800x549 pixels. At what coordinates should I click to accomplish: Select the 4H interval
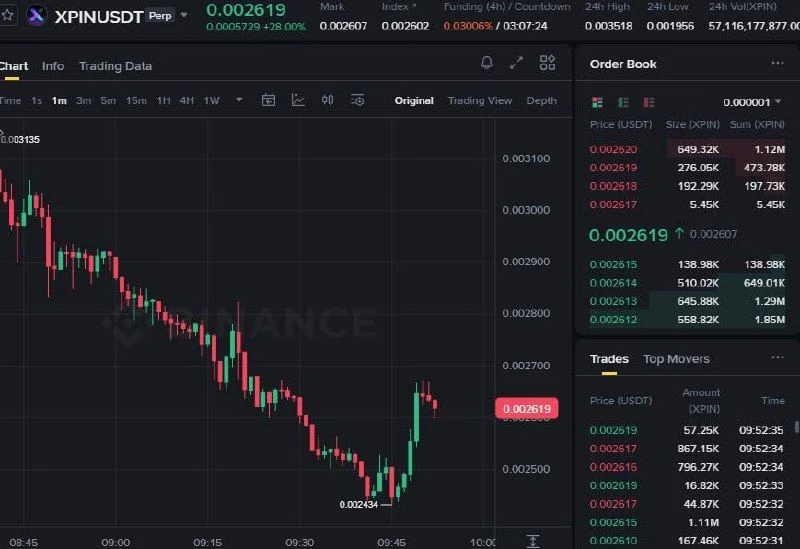(x=187, y=101)
